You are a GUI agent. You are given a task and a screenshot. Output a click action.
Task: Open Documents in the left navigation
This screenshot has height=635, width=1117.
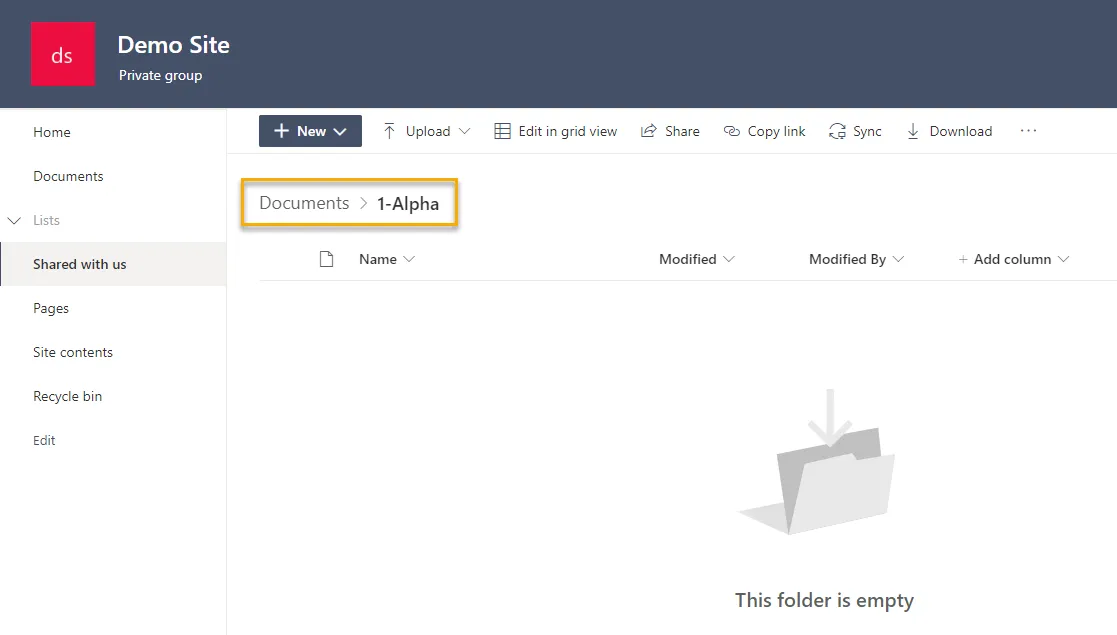tap(68, 177)
